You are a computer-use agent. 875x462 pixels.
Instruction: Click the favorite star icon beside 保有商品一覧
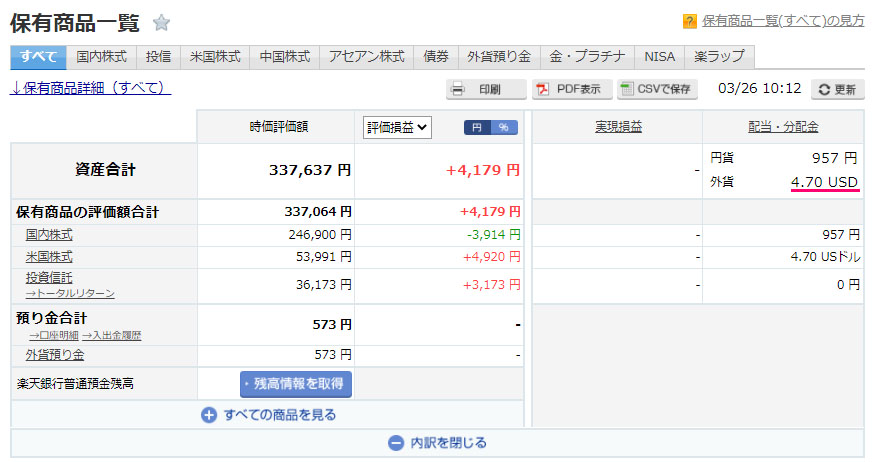pyautogui.click(x=161, y=23)
